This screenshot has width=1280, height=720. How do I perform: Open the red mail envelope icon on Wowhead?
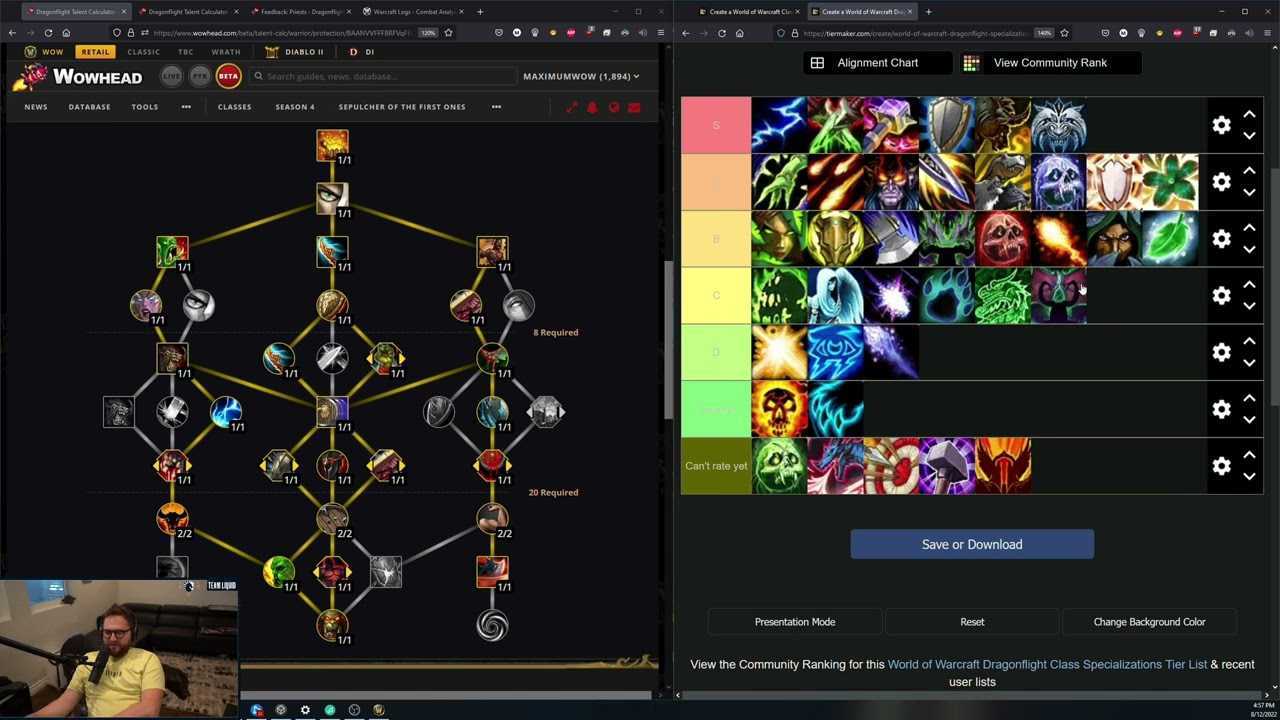634,107
